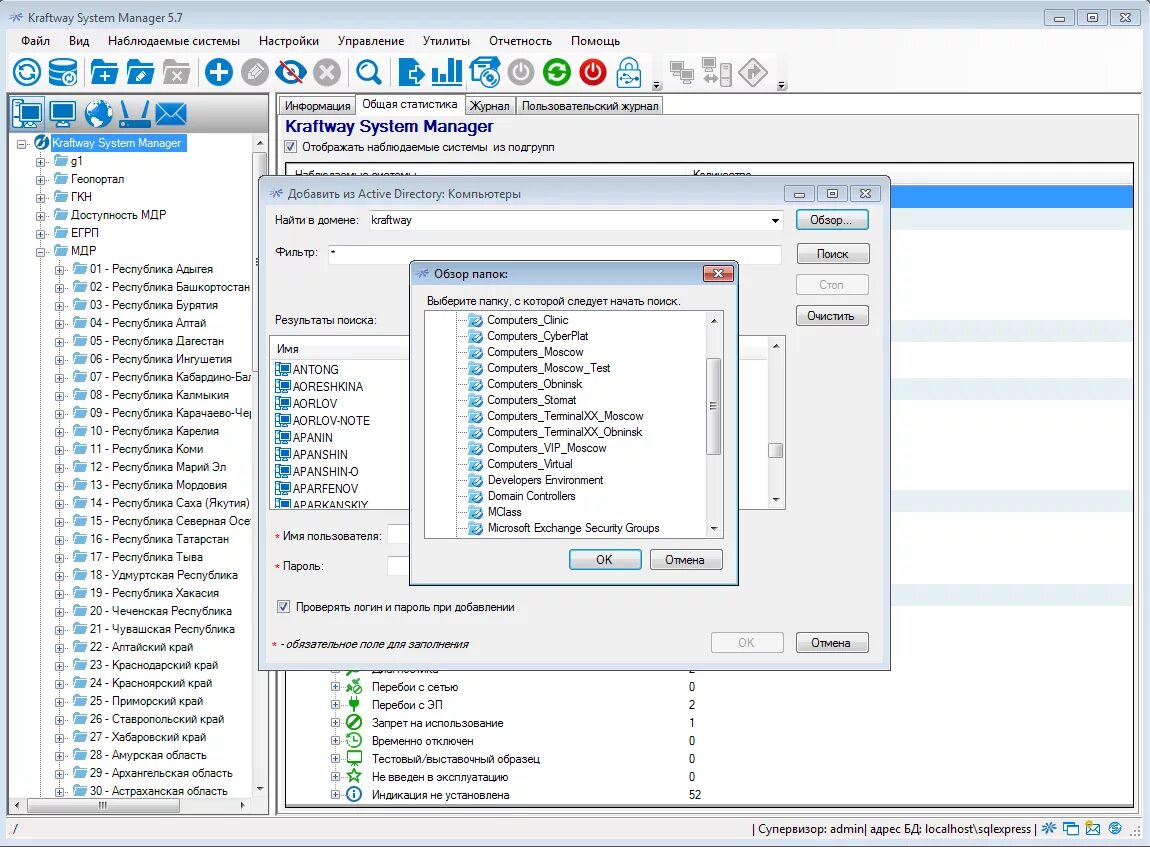1150x847 pixels.
Task: Switch to the Информация tab
Action: coord(318,106)
